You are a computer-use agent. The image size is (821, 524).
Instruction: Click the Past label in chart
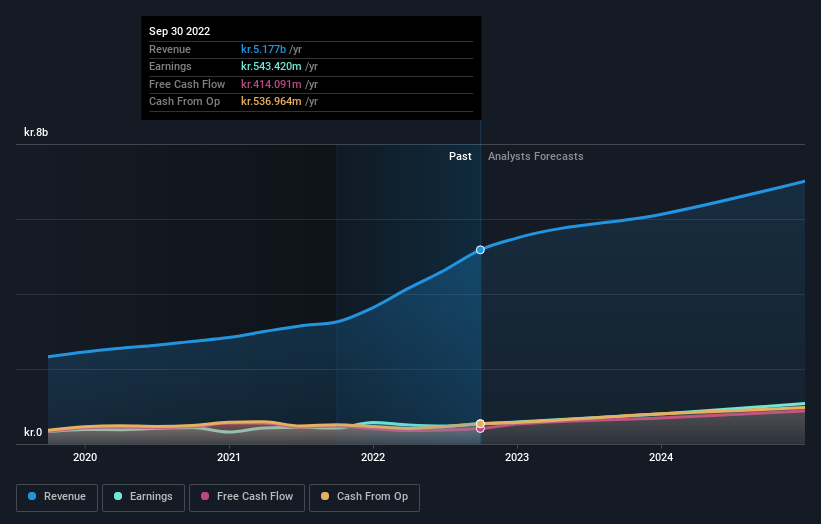[460, 156]
